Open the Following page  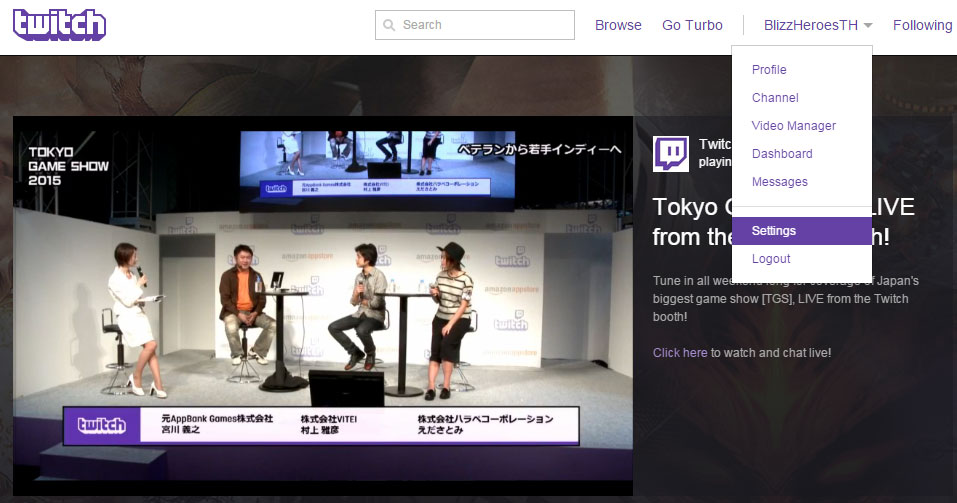coord(922,25)
